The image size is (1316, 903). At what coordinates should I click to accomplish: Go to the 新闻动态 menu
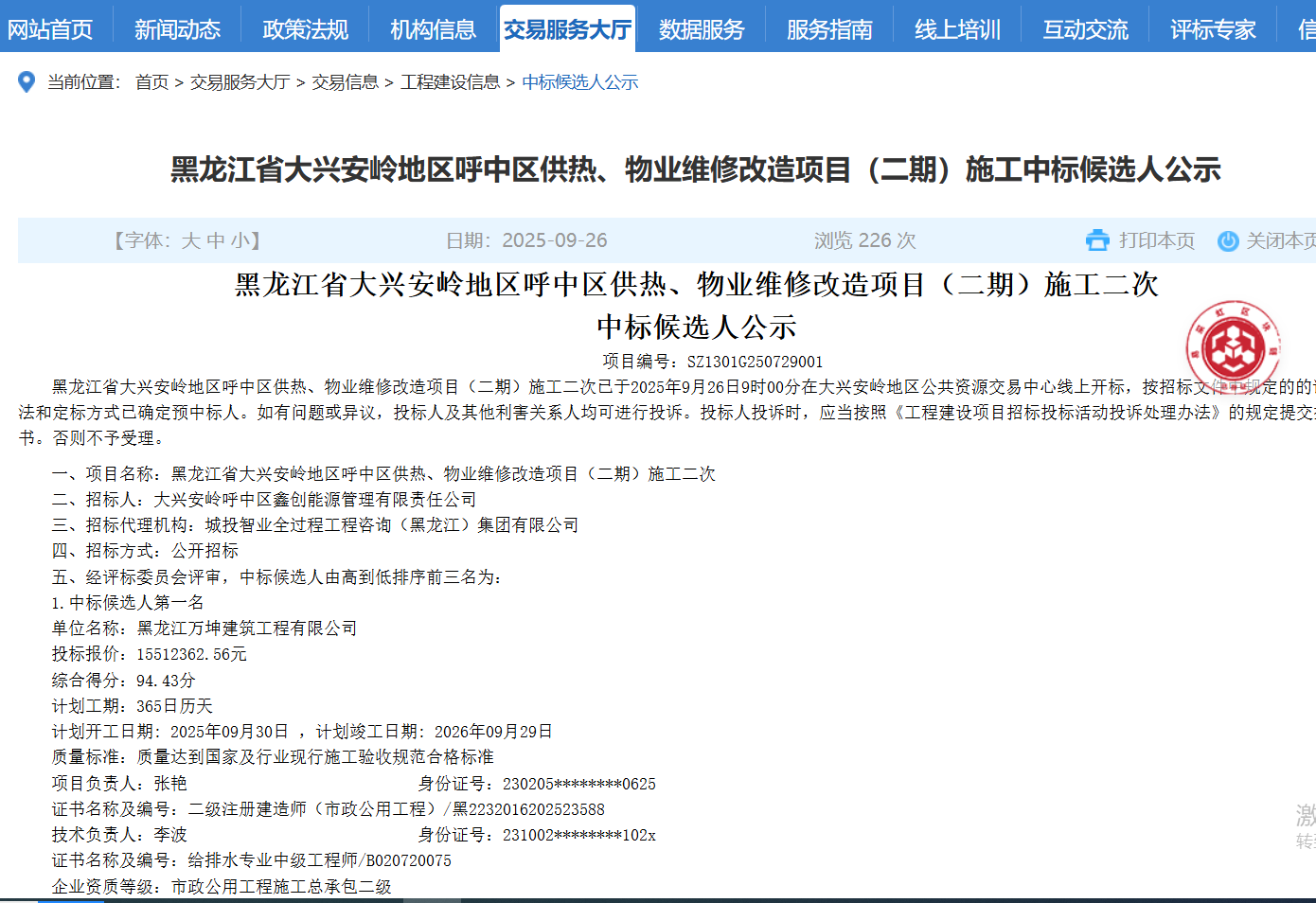177,29
